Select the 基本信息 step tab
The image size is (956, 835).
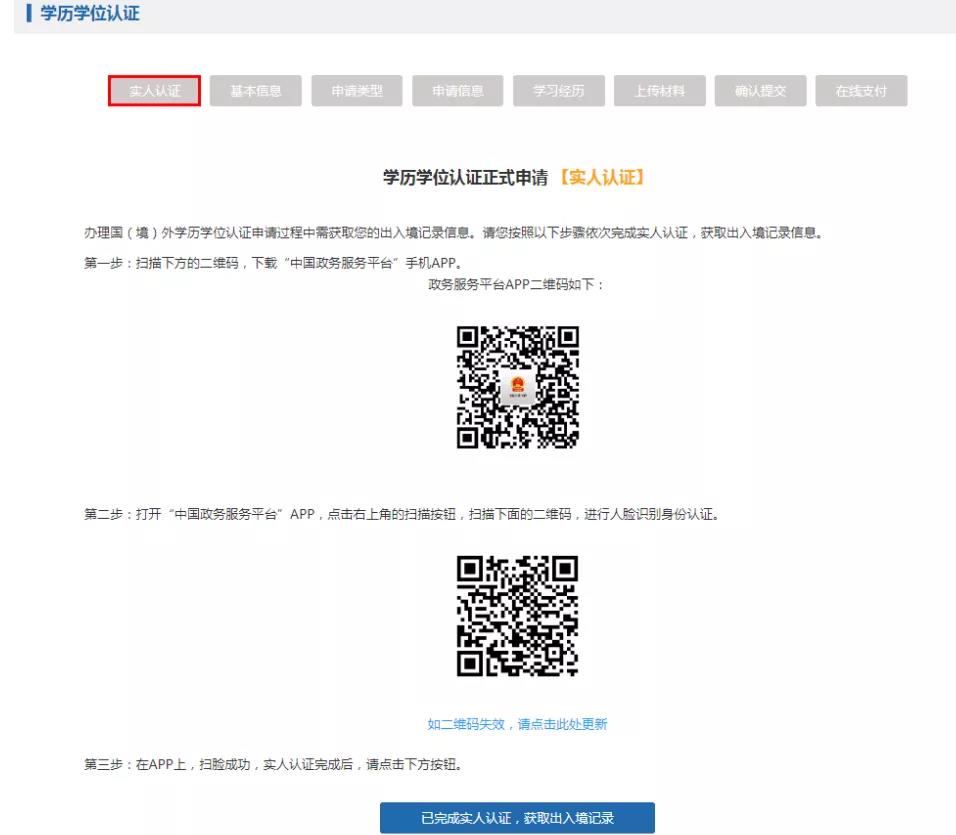click(255, 91)
